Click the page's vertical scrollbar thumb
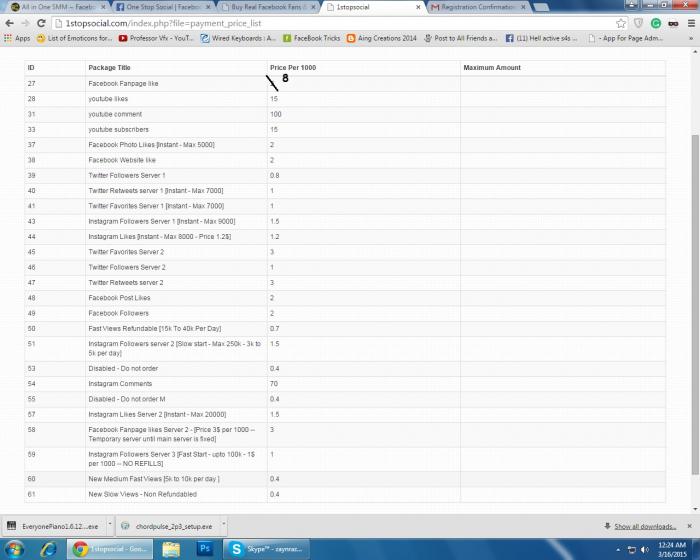Screen dimensions: 700x560 pyautogui.click(x=695, y=304)
